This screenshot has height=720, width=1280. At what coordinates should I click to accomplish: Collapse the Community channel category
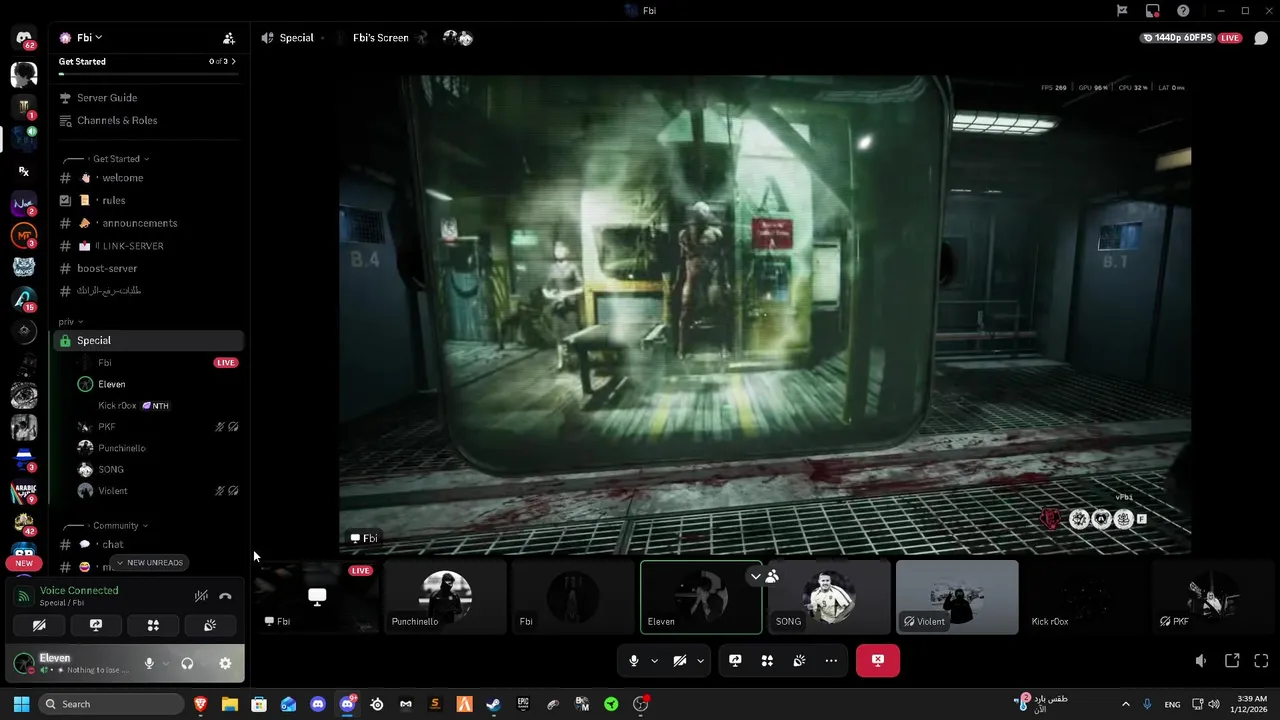click(120, 526)
